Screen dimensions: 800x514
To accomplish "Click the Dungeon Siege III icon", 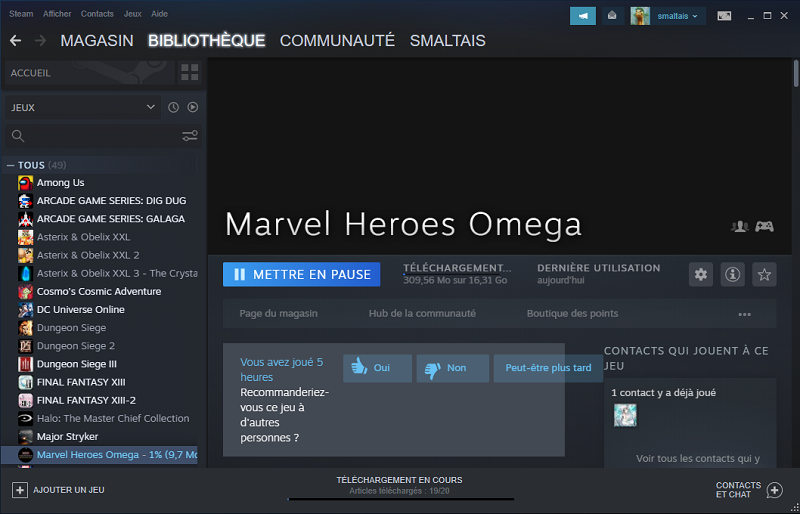I will pos(26,364).
